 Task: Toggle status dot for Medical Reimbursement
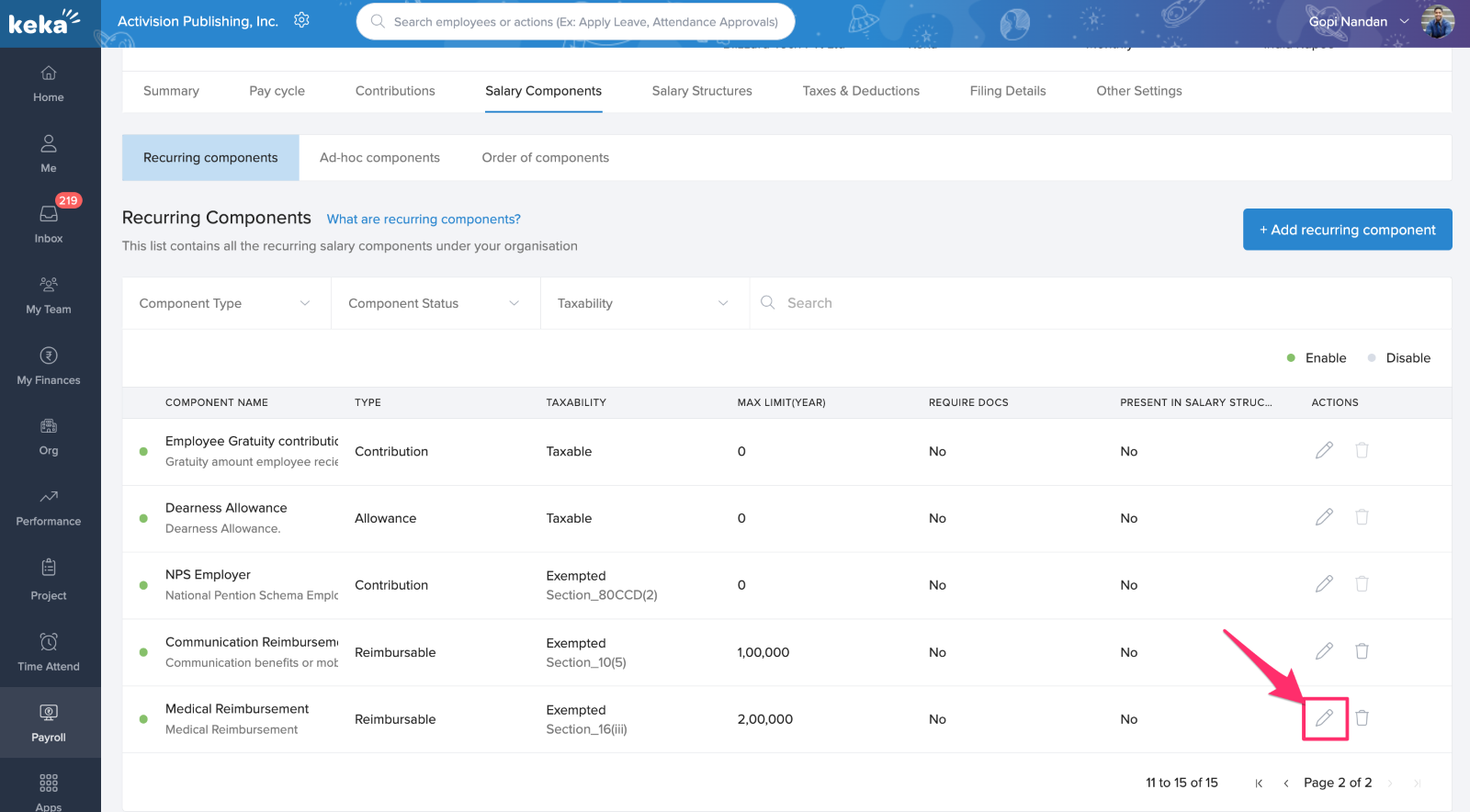[x=143, y=719]
